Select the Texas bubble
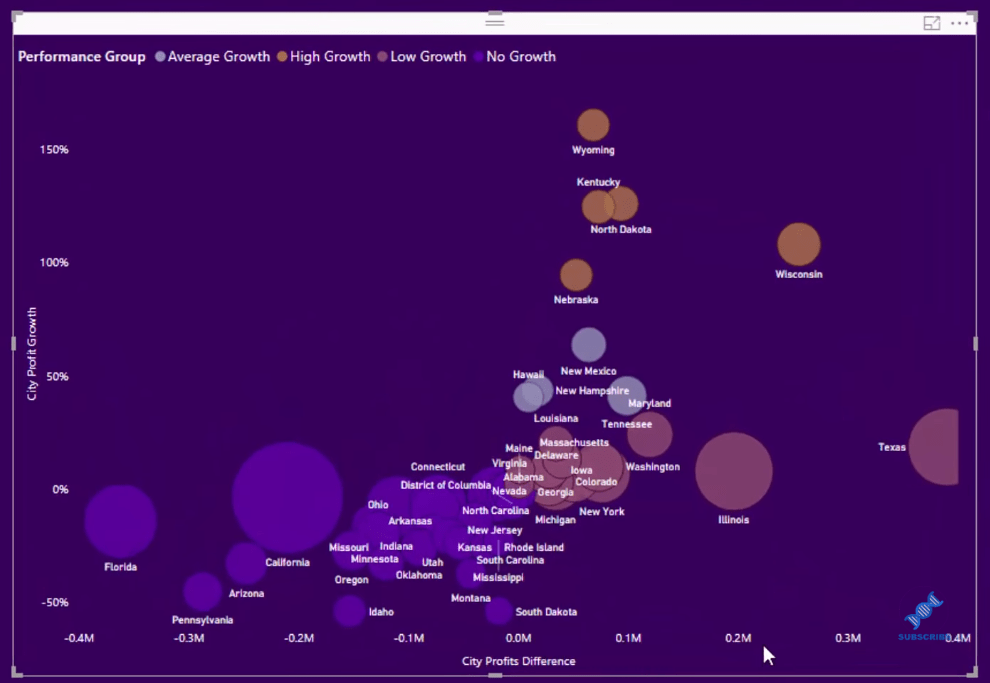This screenshot has width=990, height=683. point(934,447)
